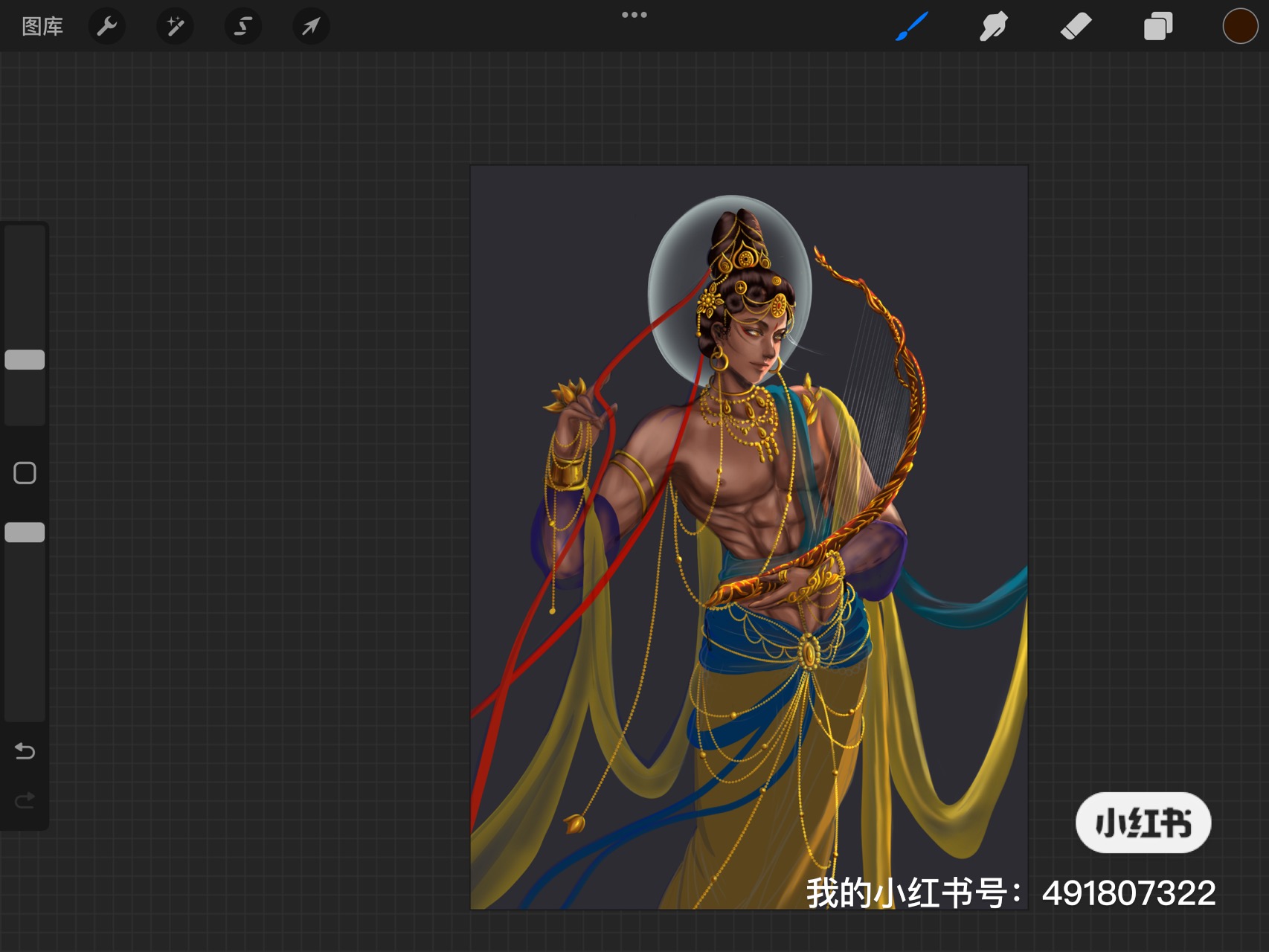The height and width of the screenshot is (952, 1269).
Task: Tap the square Modify button on sidebar
Action: click(x=25, y=473)
